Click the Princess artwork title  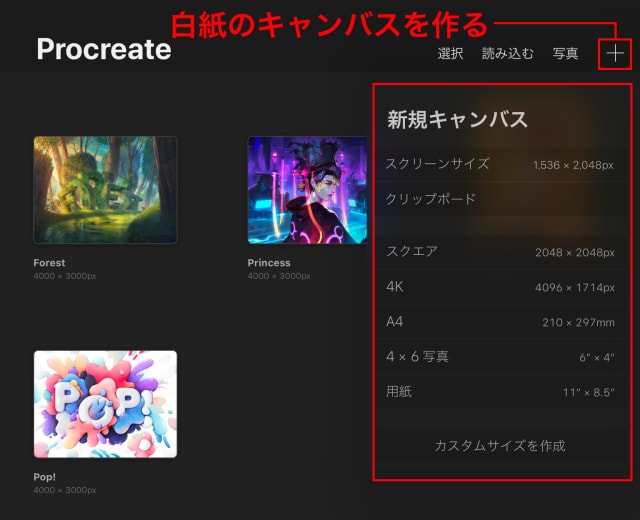coord(269,262)
